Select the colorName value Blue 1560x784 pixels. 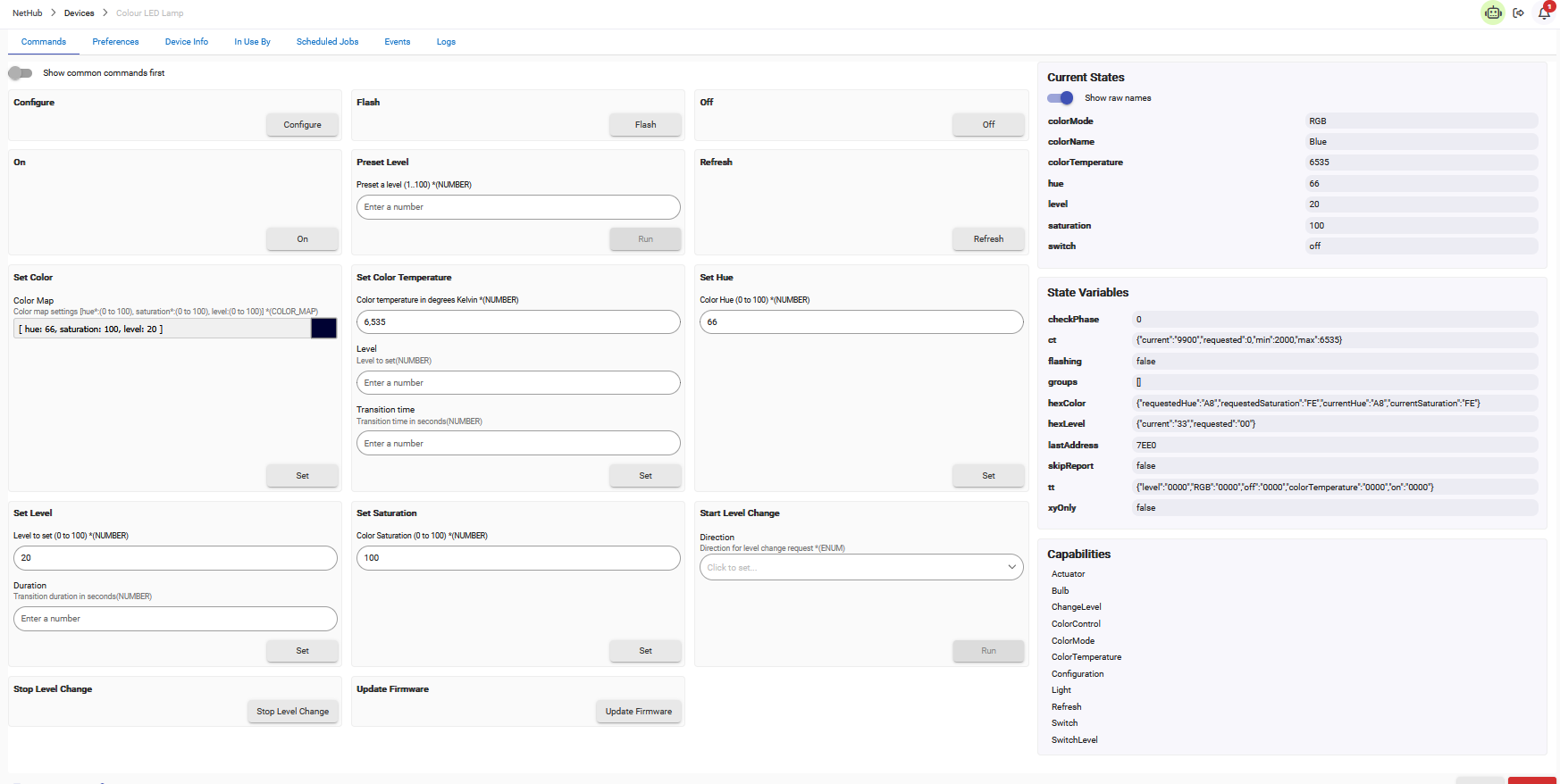tap(1422, 142)
